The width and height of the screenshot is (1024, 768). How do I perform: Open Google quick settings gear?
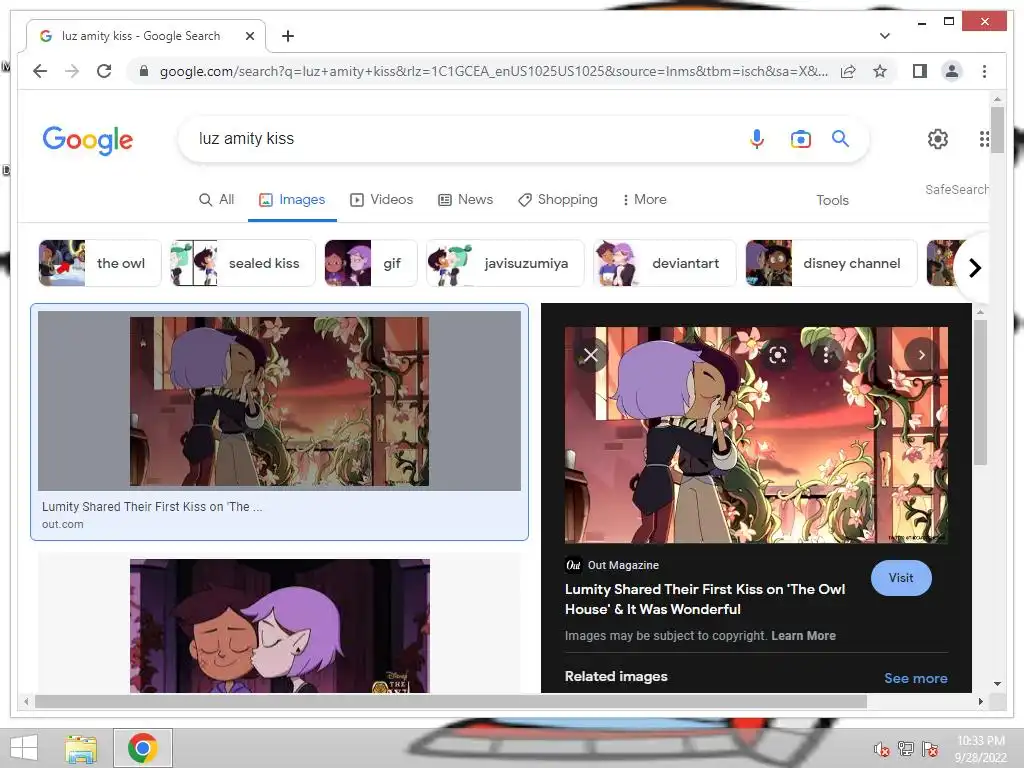tap(938, 138)
